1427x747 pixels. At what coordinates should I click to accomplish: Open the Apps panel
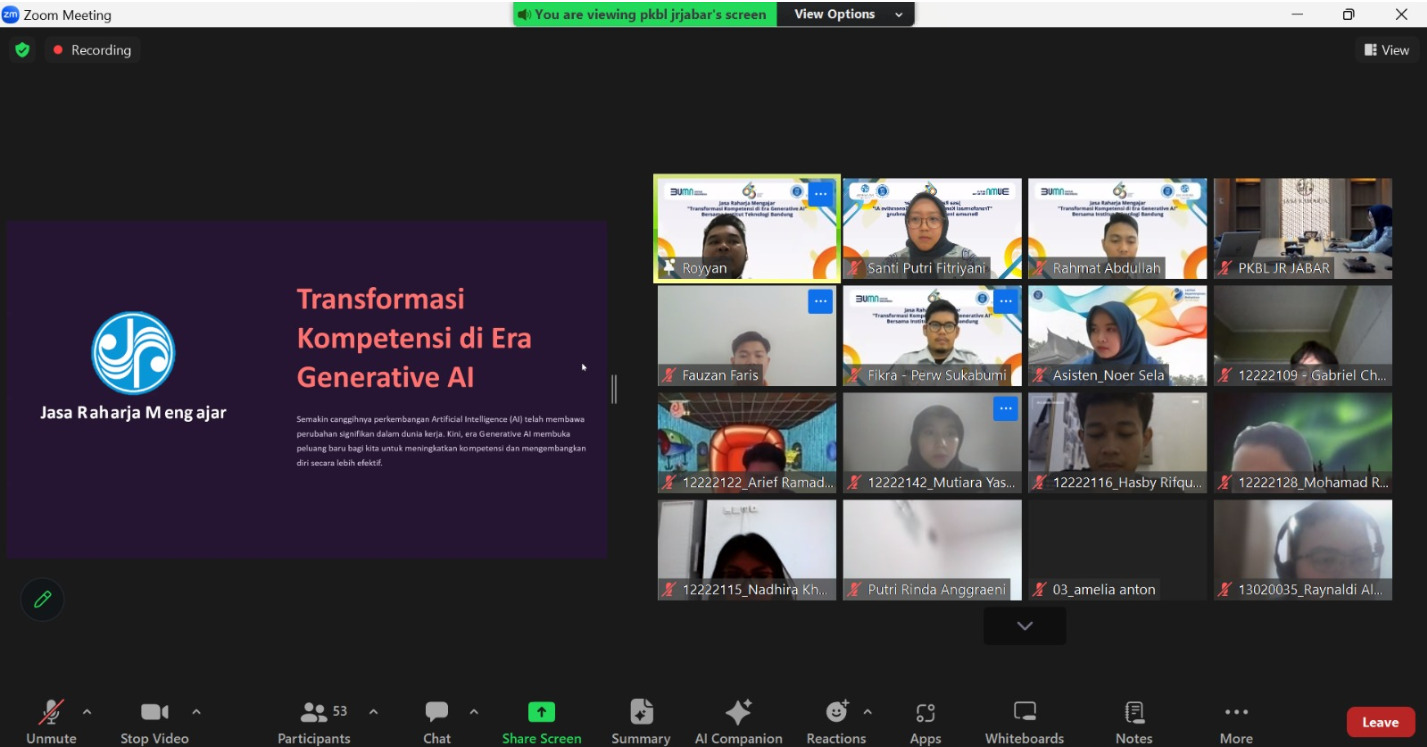[x=925, y=722]
